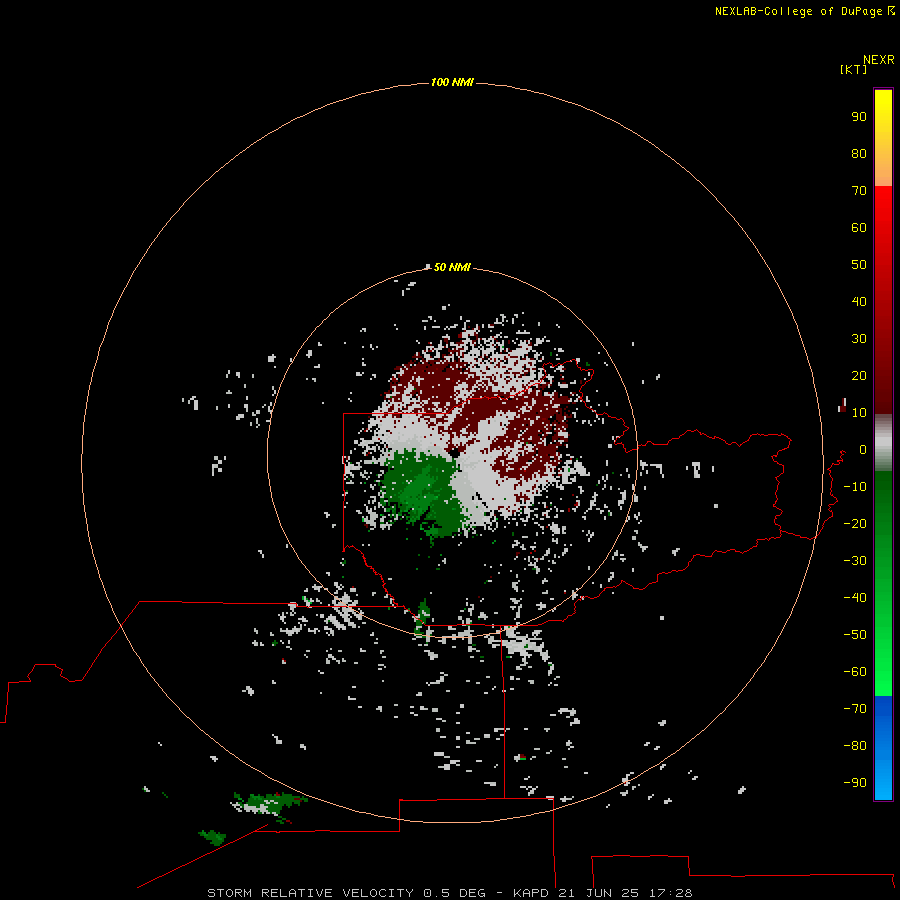Click the -50 value on the velocity scale
The width and height of the screenshot is (900, 900).
click(x=855, y=635)
